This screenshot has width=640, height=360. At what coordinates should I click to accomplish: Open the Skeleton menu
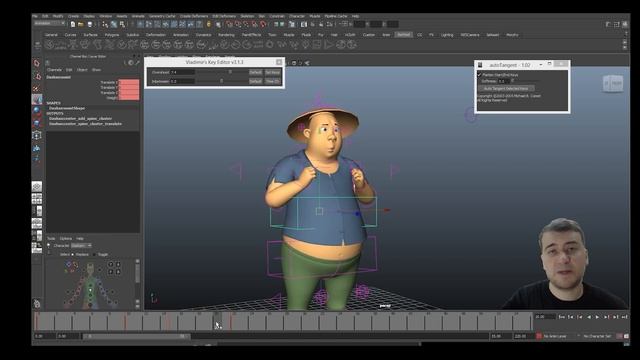pyautogui.click(x=247, y=16)
